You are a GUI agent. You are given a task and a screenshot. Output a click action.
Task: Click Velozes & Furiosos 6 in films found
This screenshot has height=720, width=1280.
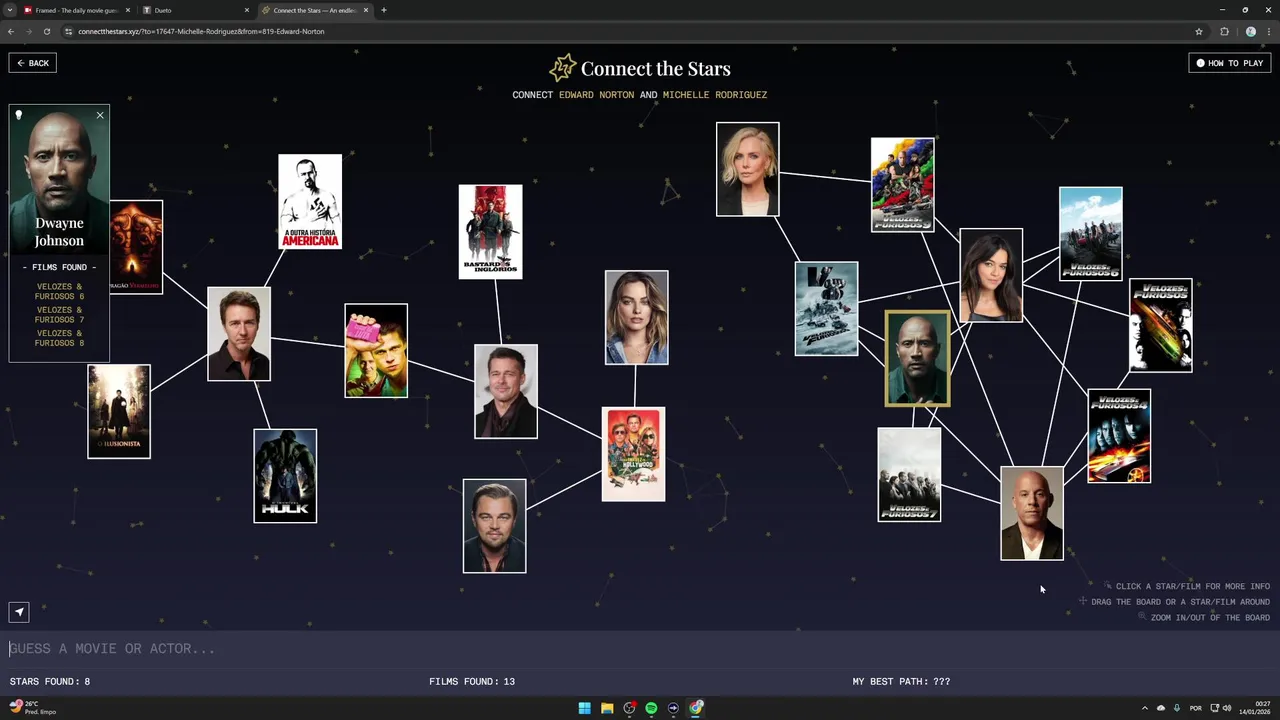coord(59,292)
